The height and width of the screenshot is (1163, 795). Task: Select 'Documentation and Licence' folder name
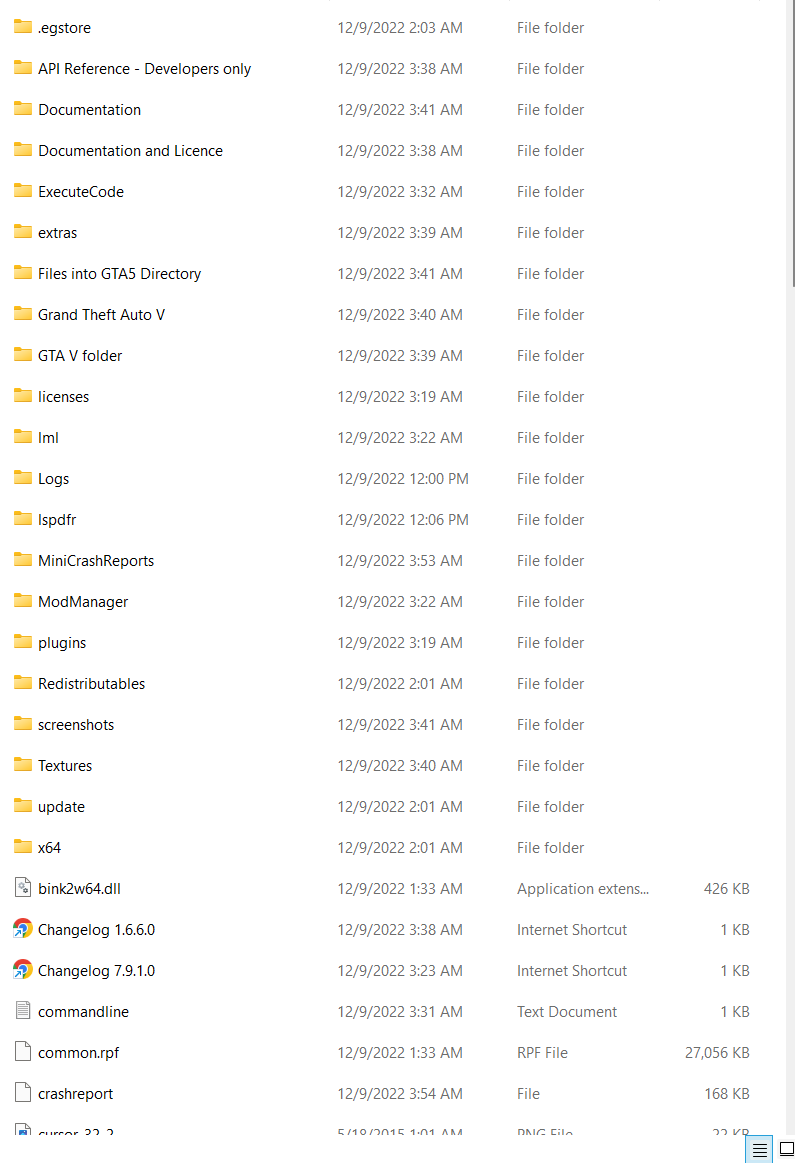(131, 151)
